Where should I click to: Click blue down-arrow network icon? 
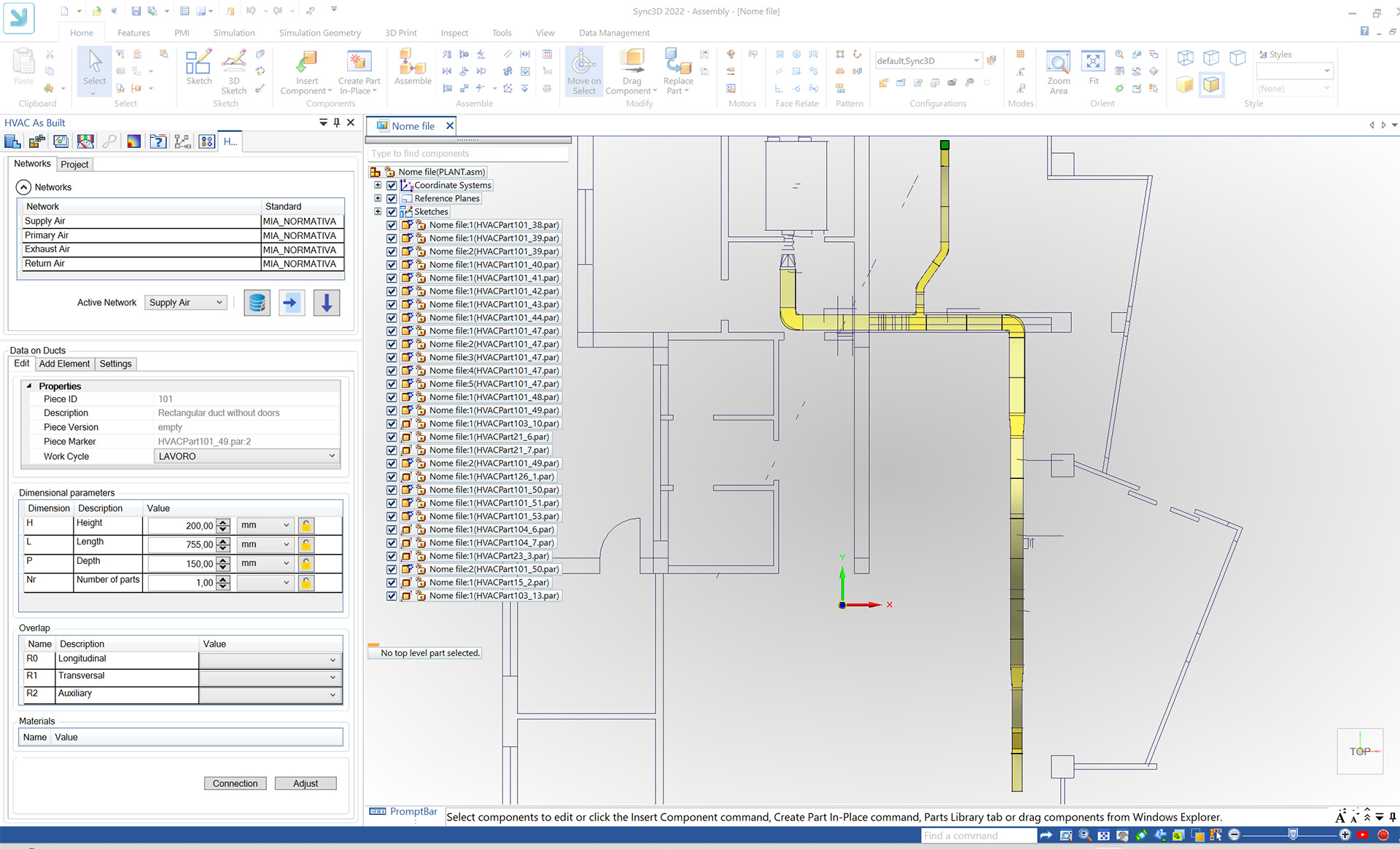327,302
